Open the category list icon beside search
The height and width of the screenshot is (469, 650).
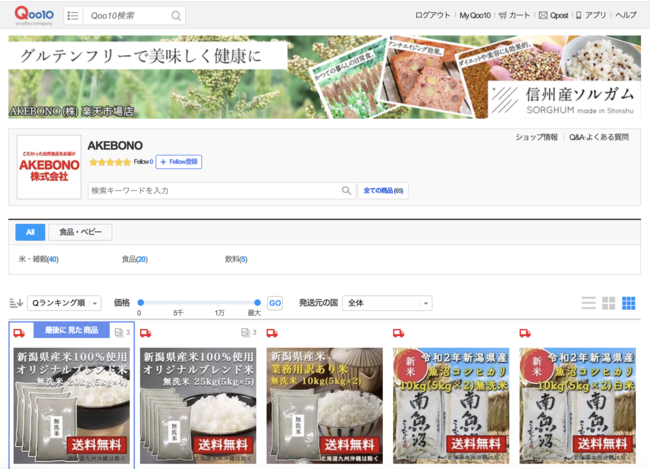click(72, 16)
